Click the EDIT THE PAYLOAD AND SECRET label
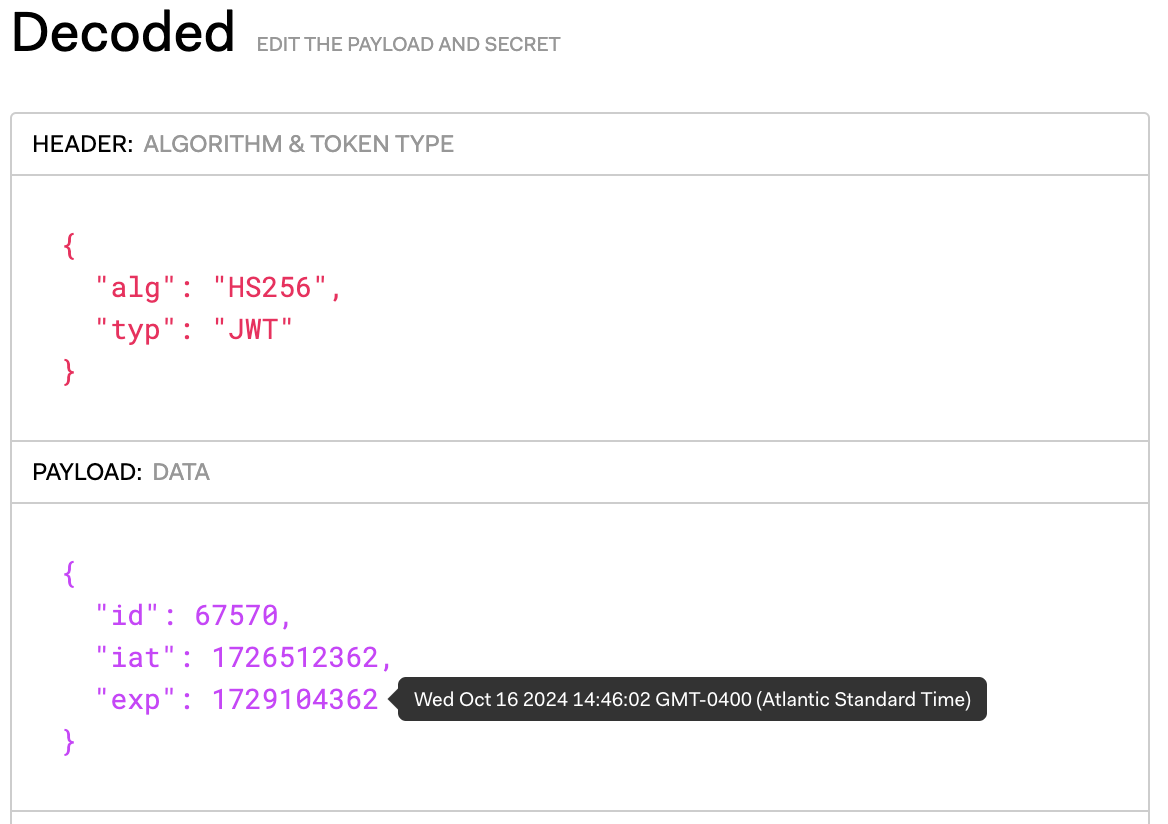 coord(408,44)
